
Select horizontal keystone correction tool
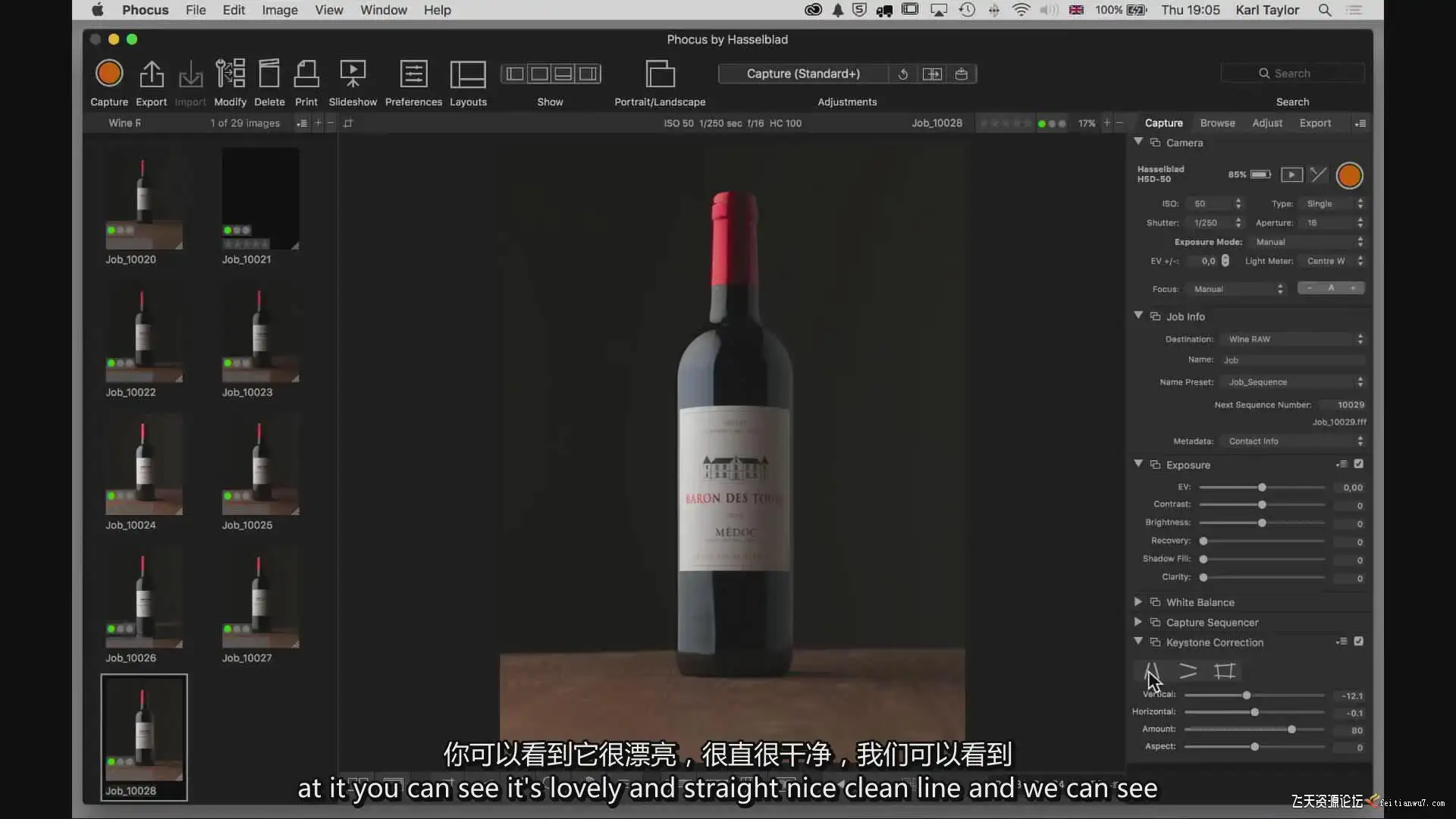click(x=1188, y=671)
